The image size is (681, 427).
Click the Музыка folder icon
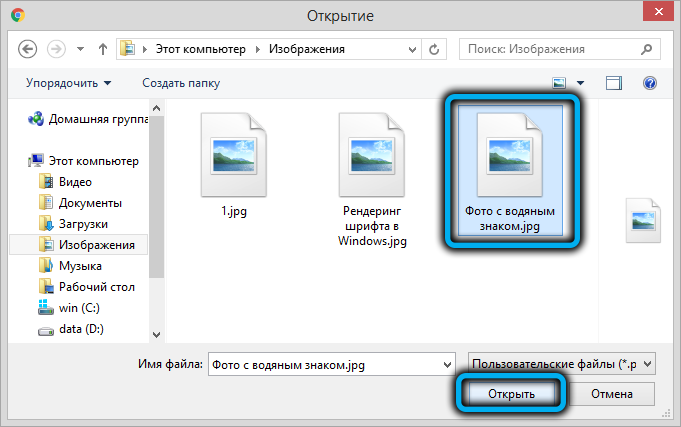coord(46,266)
